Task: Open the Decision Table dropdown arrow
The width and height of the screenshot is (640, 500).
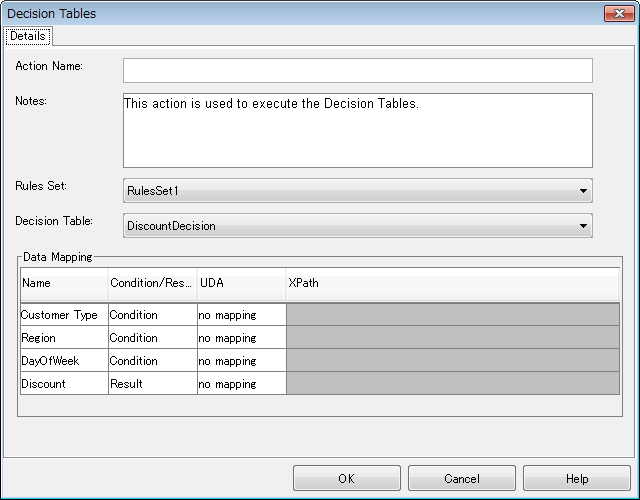Action: coord(583,226)
